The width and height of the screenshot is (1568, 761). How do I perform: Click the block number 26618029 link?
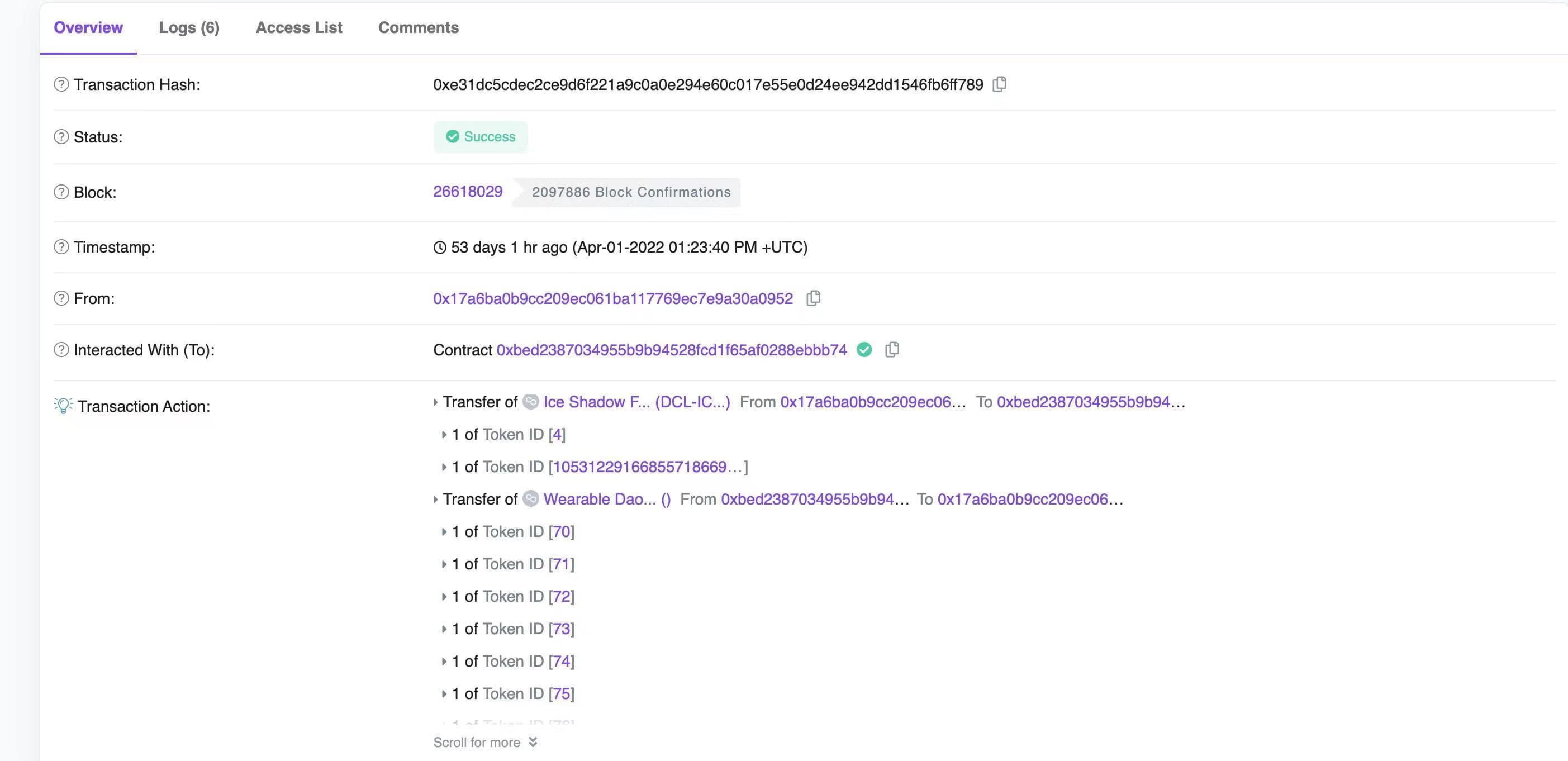pos(468,191)
